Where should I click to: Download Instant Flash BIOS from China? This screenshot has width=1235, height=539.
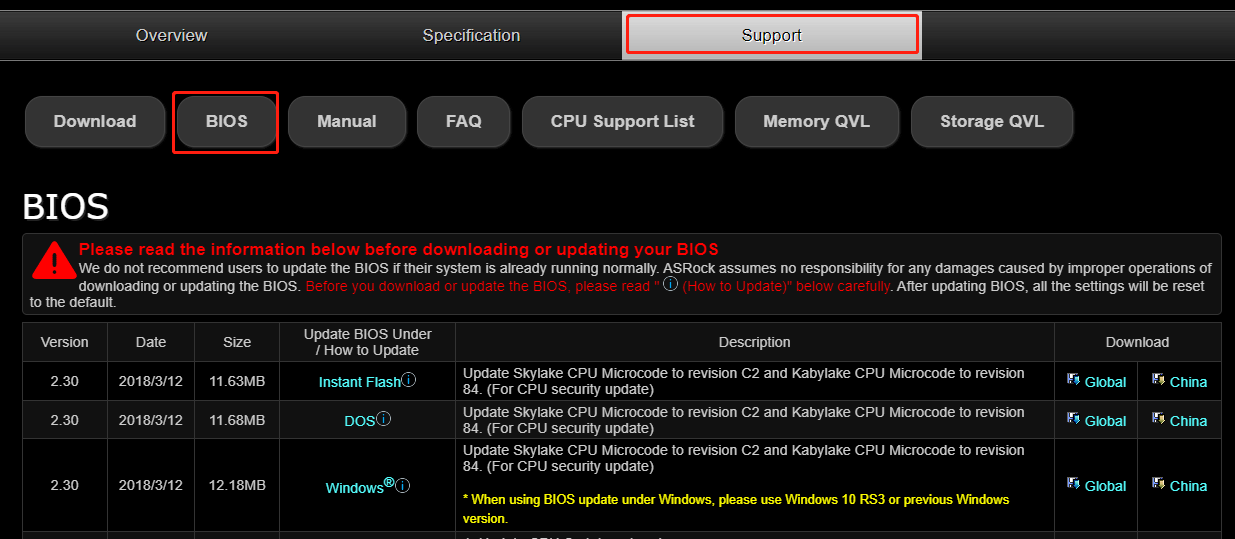pos(1188,382)
